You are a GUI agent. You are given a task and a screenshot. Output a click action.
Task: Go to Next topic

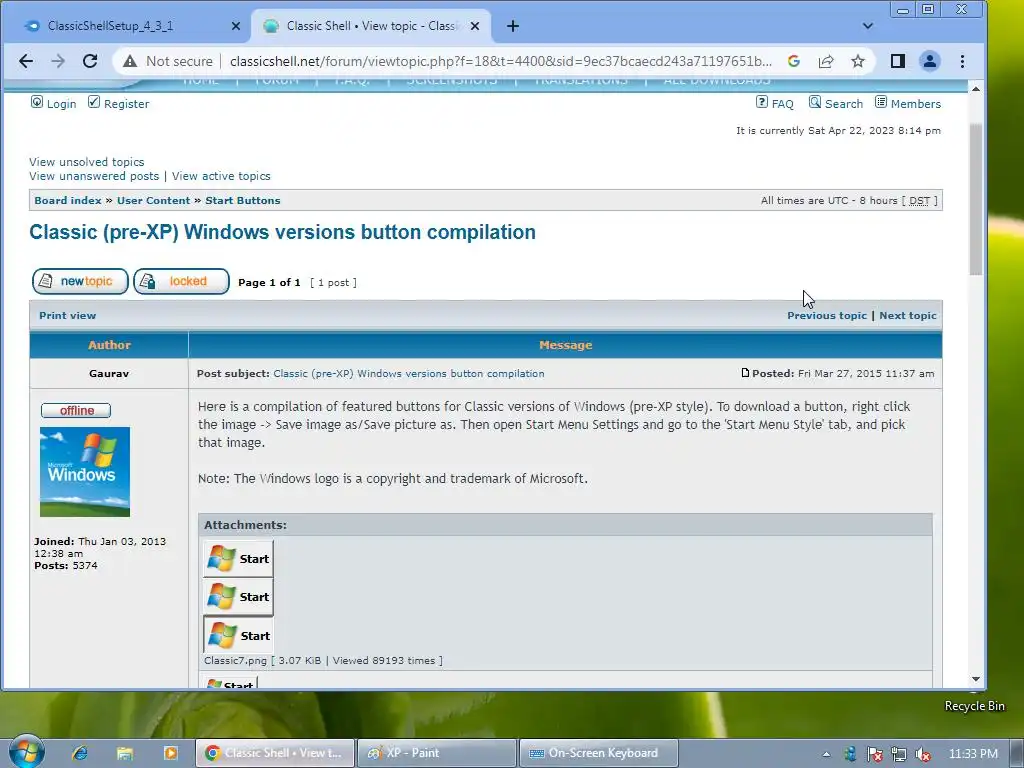[908, 315]
